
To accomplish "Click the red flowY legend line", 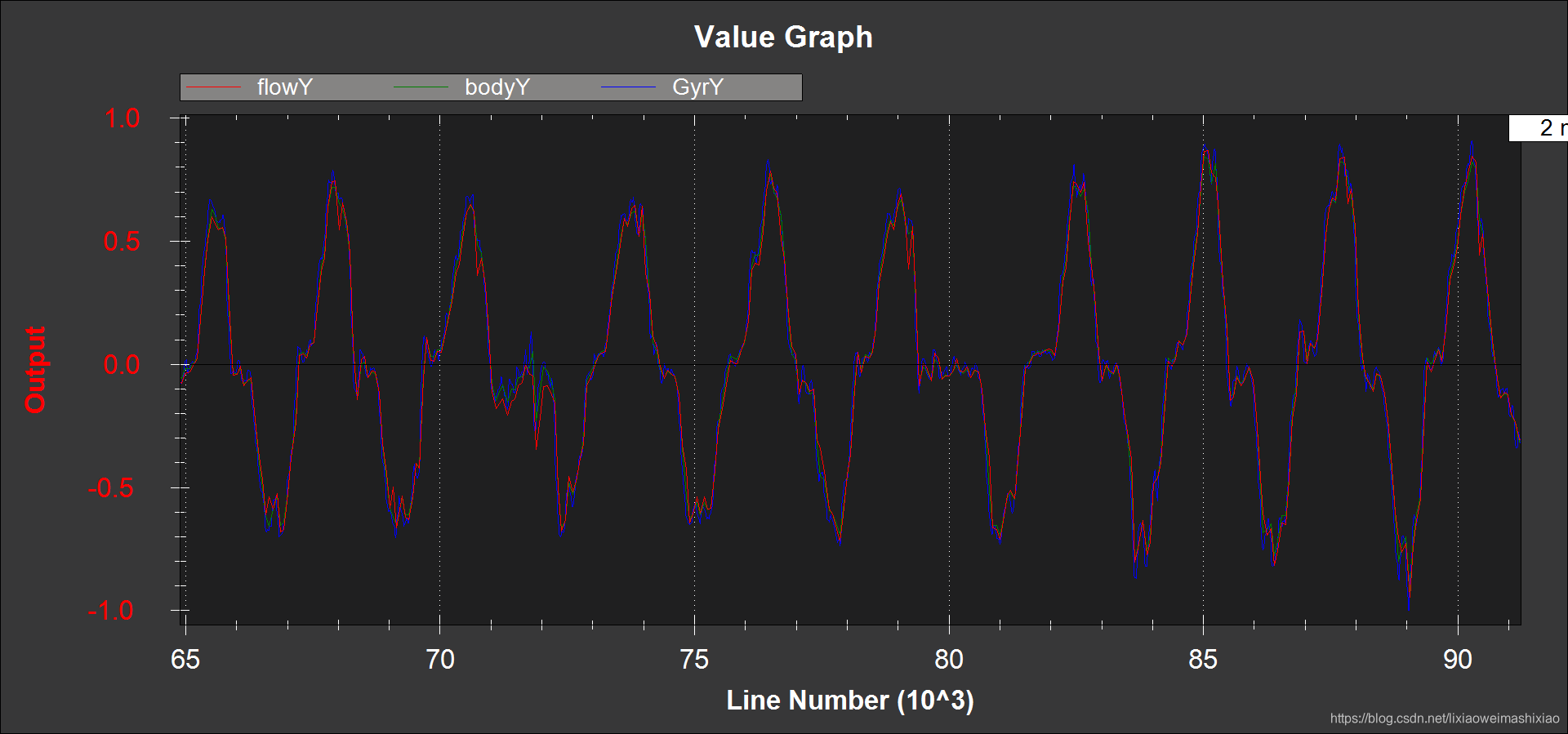I will pyautogui.click(x=214, y=87).
